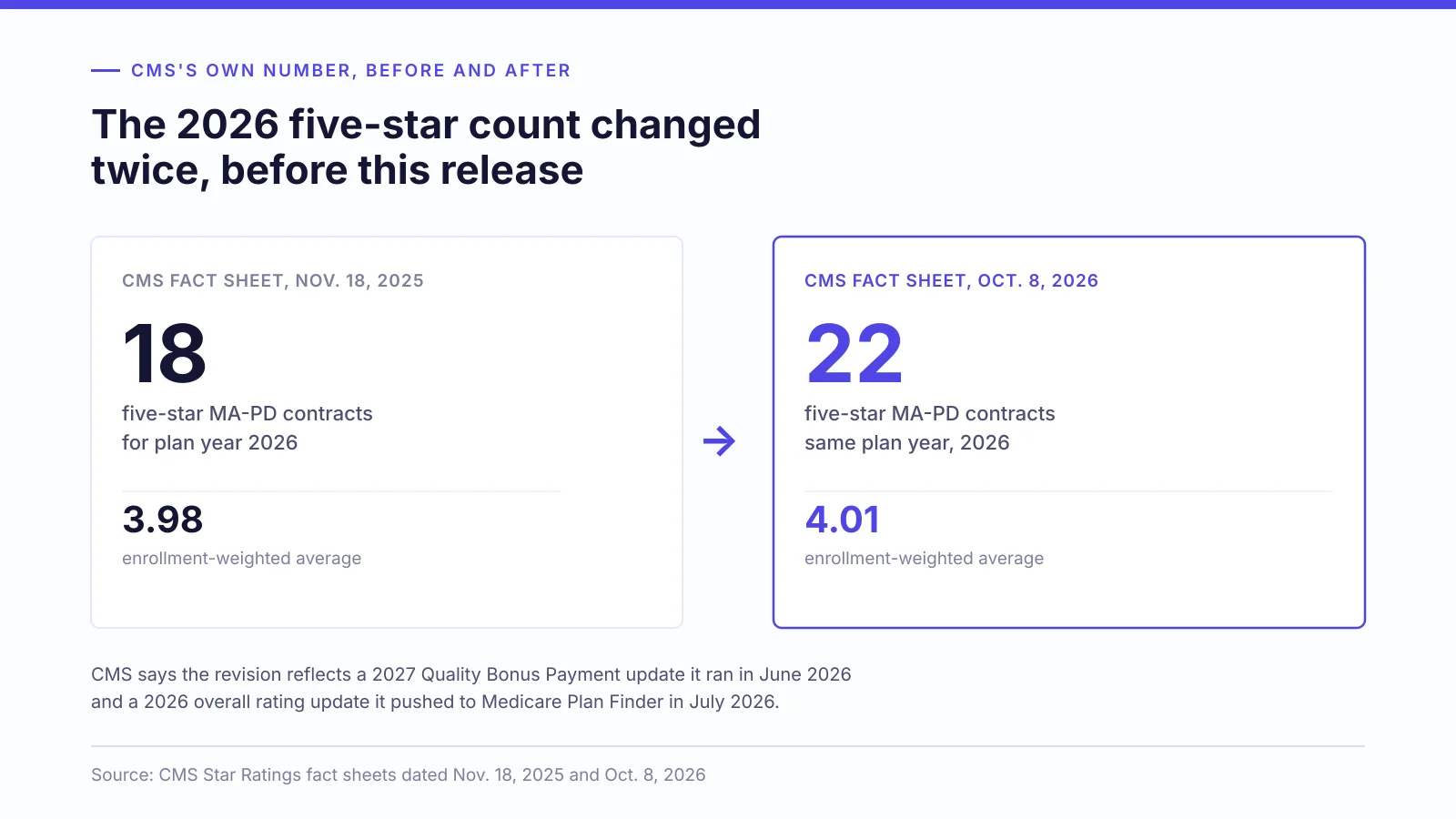Image resolution: width=1456 pixels, height=819 pixels.
Task: Click 'five-star MA-PD contracts for plan year 2026' text
Action: pyautogui.click(x=248, y=428)
